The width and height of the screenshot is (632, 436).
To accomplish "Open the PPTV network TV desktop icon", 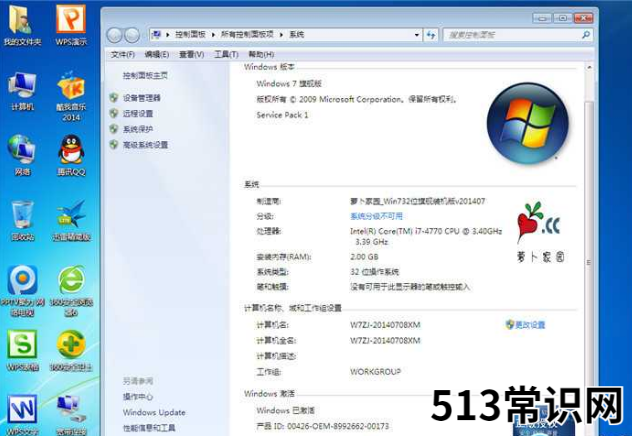I will [x=22, y=290].
